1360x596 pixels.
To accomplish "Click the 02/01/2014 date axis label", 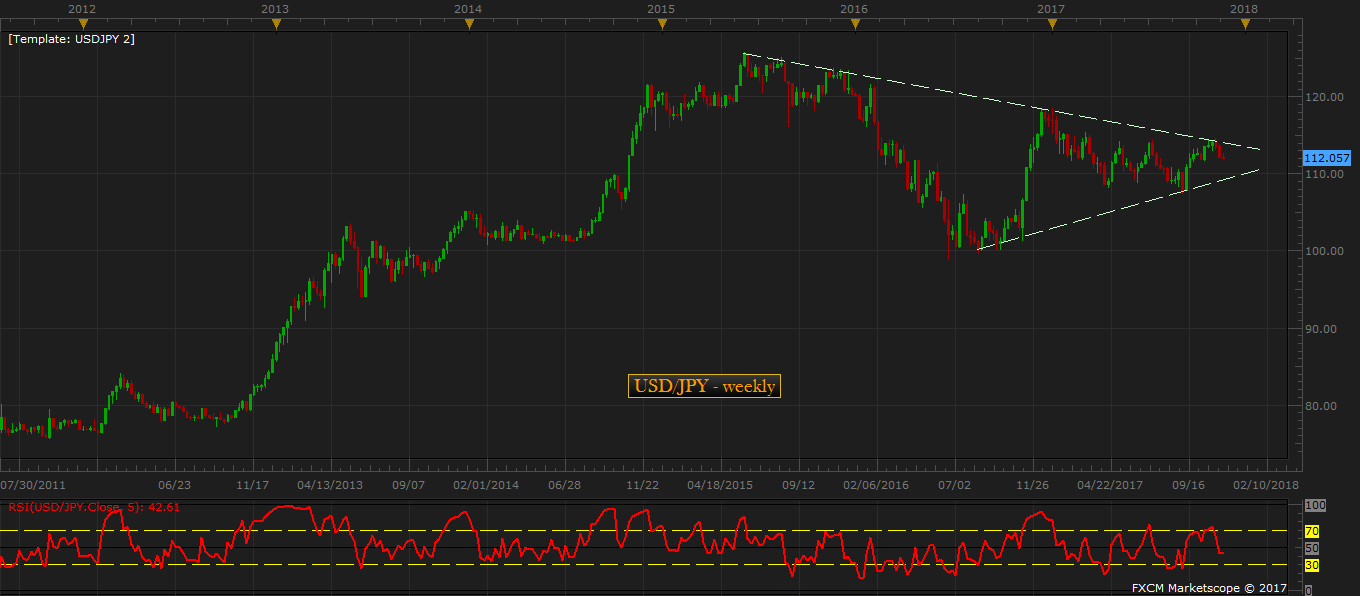I will (x=486, y=485).
